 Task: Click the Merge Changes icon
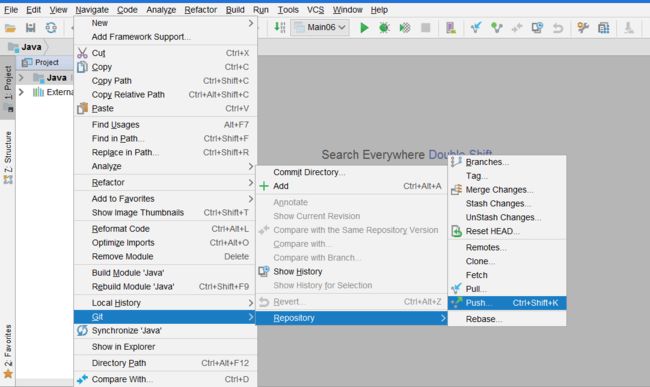(x=456, y=190)
